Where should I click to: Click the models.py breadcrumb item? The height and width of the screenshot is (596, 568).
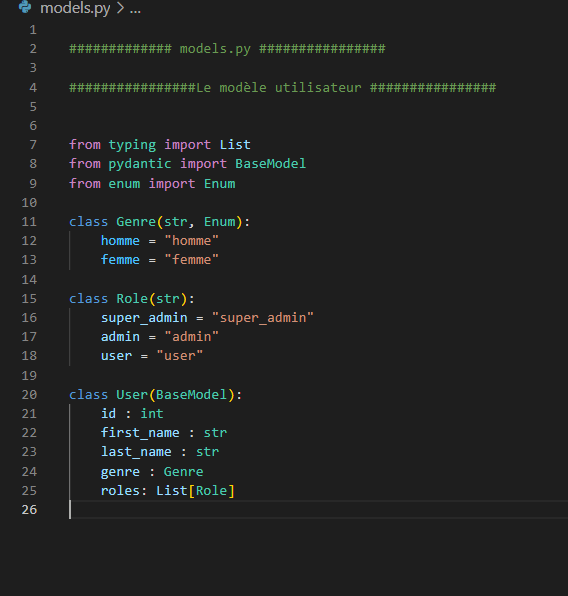click(75, 8)
